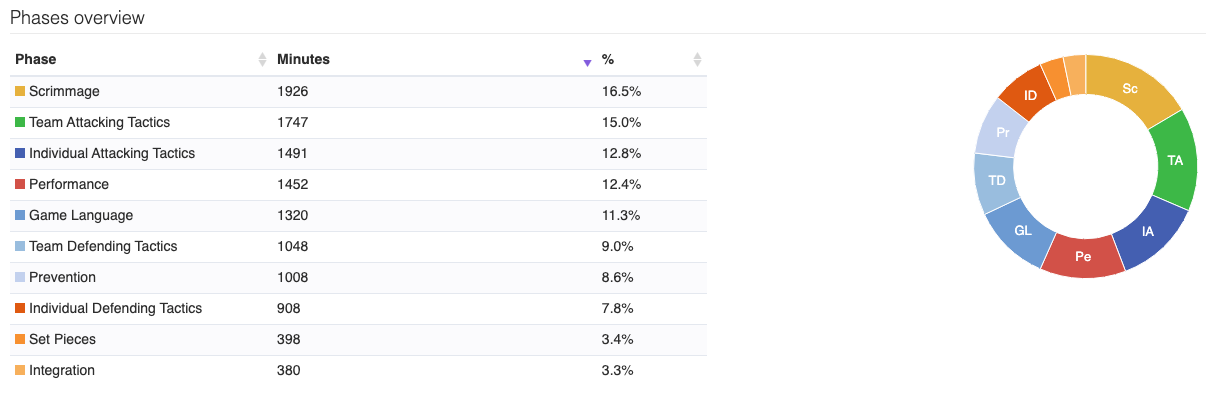Click the Individual Attacking Tactics blue swatch

coord(20,154)
